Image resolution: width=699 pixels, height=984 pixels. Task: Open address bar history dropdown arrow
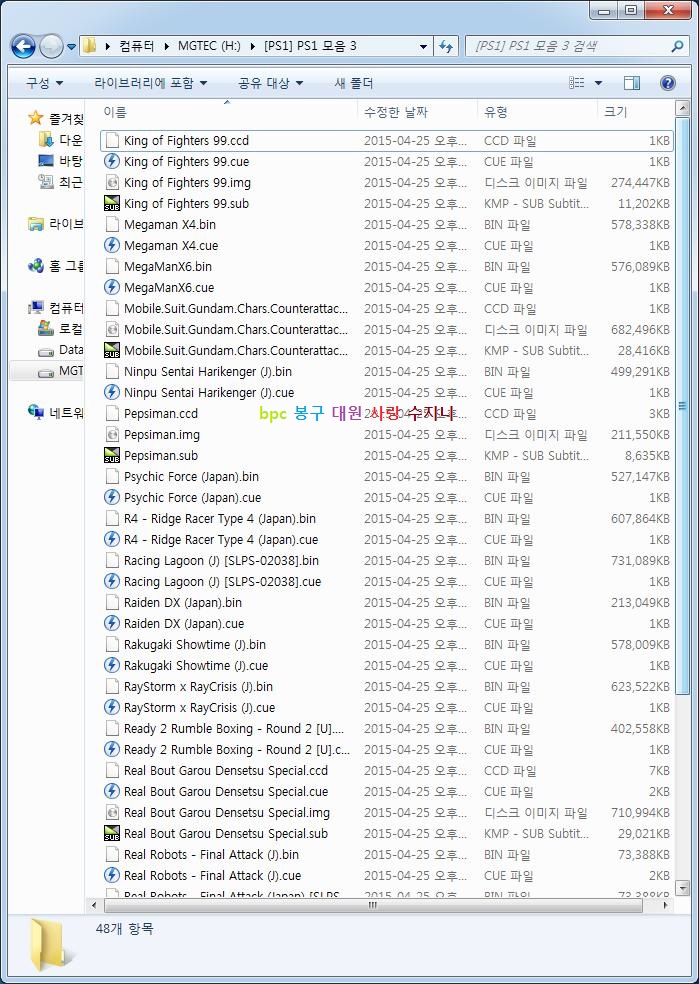point(424,46)
